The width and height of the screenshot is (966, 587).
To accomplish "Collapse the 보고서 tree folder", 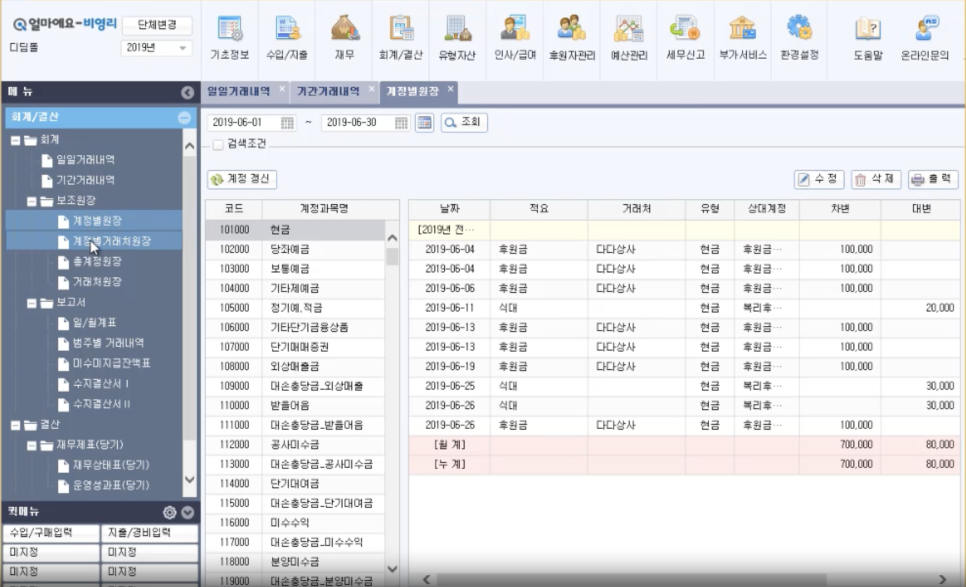I will (32, 303).
